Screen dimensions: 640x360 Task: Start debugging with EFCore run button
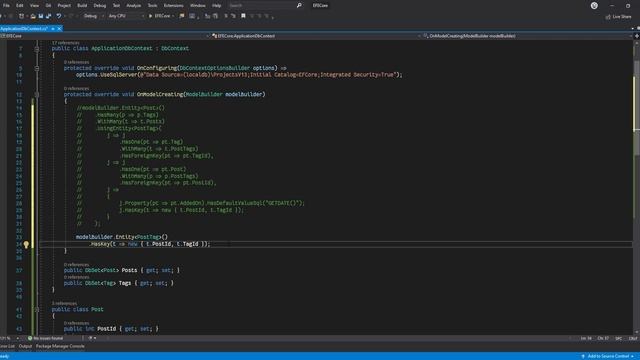click(x=159, y=16)
